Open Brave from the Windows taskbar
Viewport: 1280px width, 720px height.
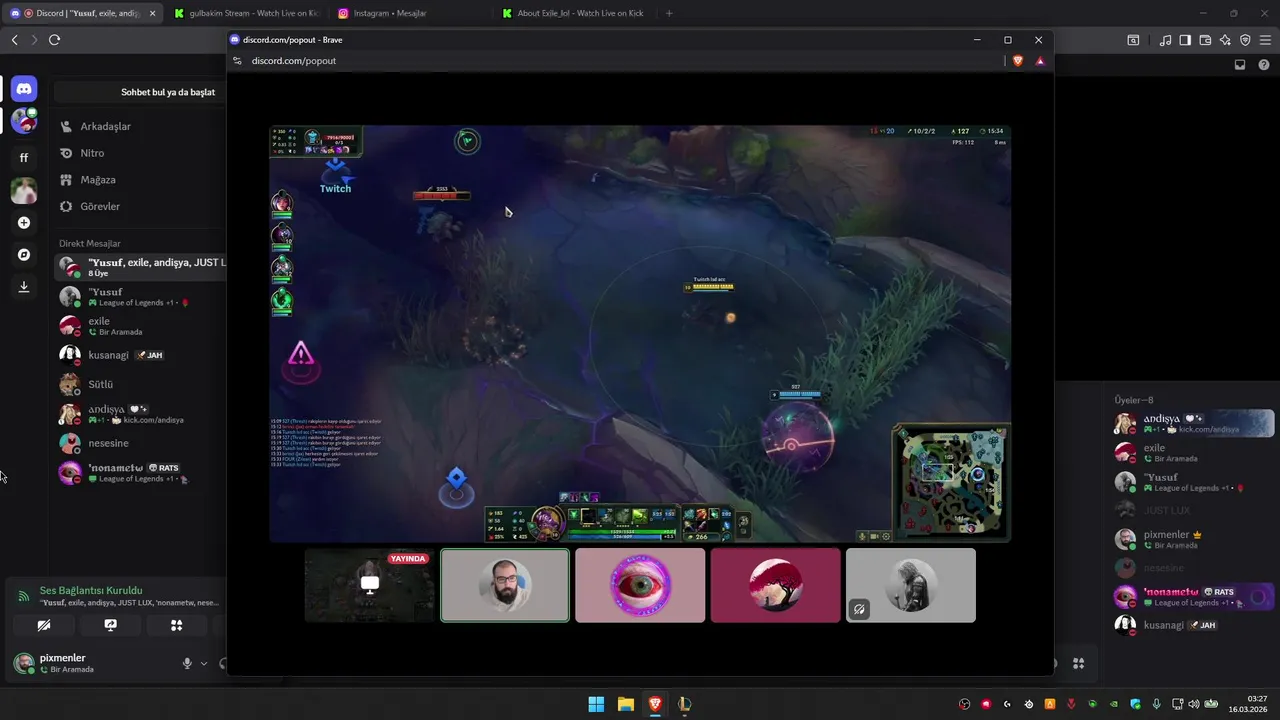point(655,704)
